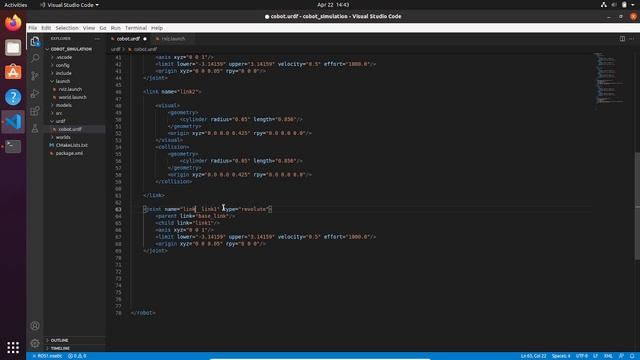This screenshot has height=360, width=640.
Task: Open the Run menu
Action: (x=116, y=28)
